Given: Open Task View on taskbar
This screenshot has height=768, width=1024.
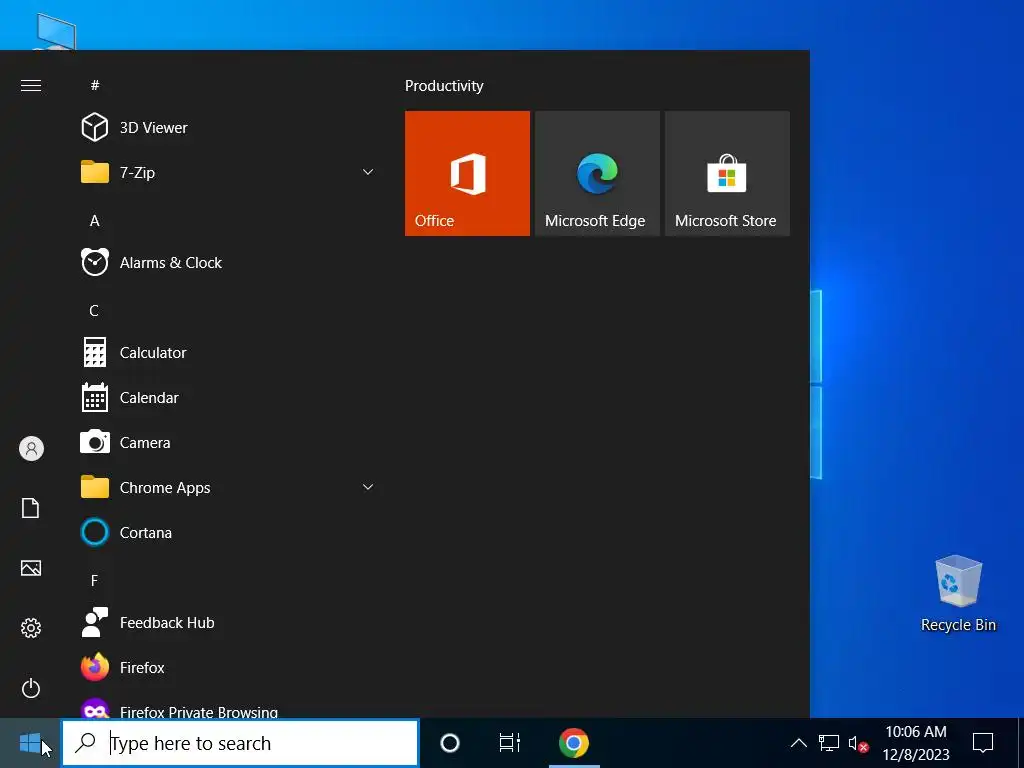Looking at the screenshot, I should (x=509, y=743).
